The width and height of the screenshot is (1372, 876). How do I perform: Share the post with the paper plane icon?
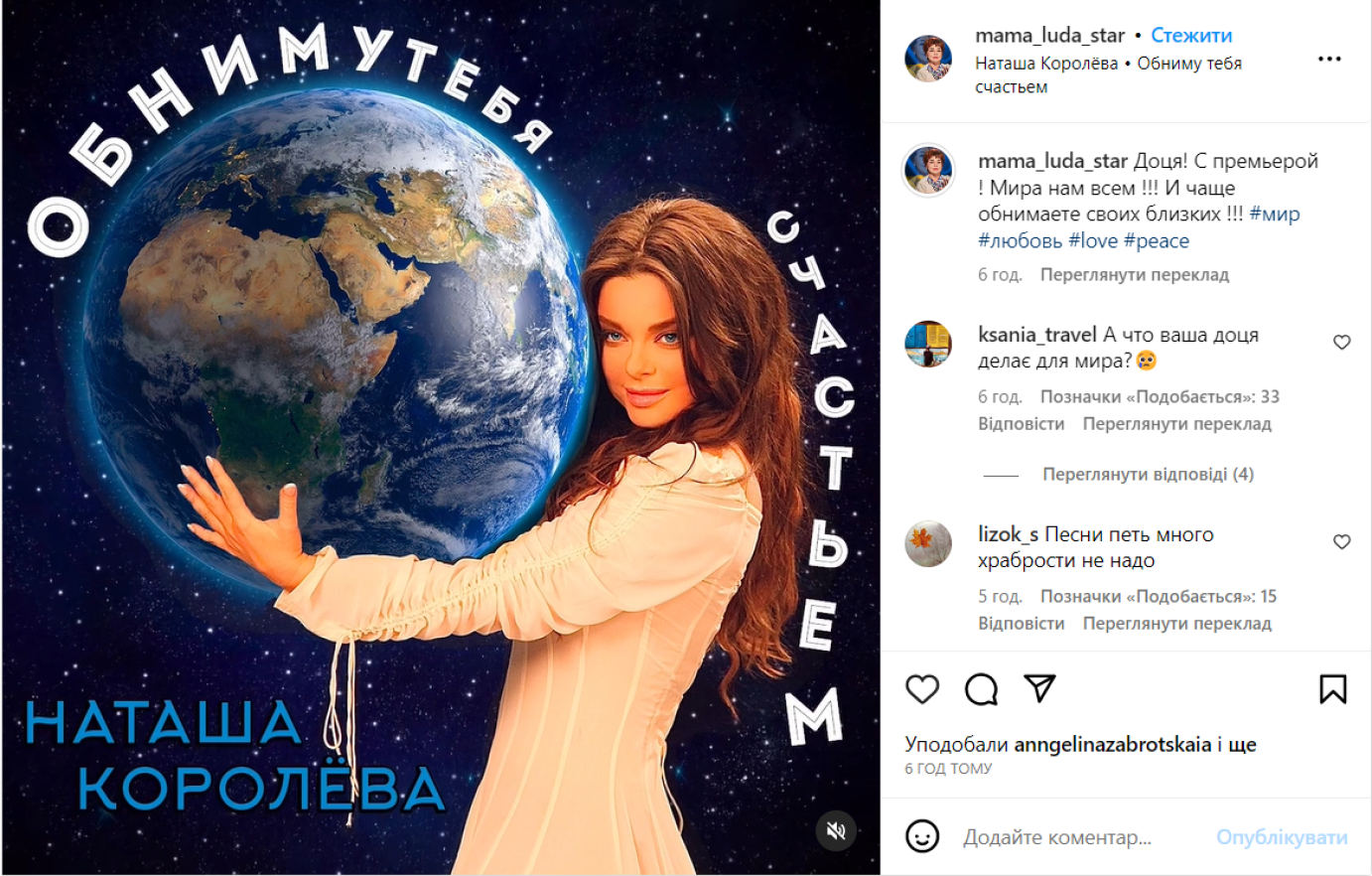pos(1039,688)
